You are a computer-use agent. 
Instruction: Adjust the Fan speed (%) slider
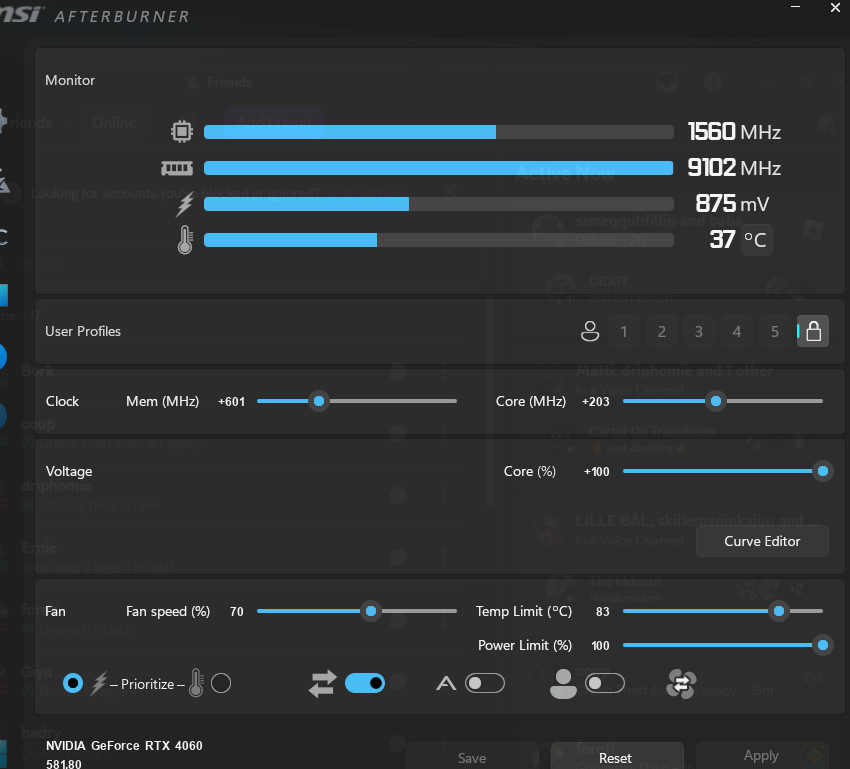pos(371,611)
